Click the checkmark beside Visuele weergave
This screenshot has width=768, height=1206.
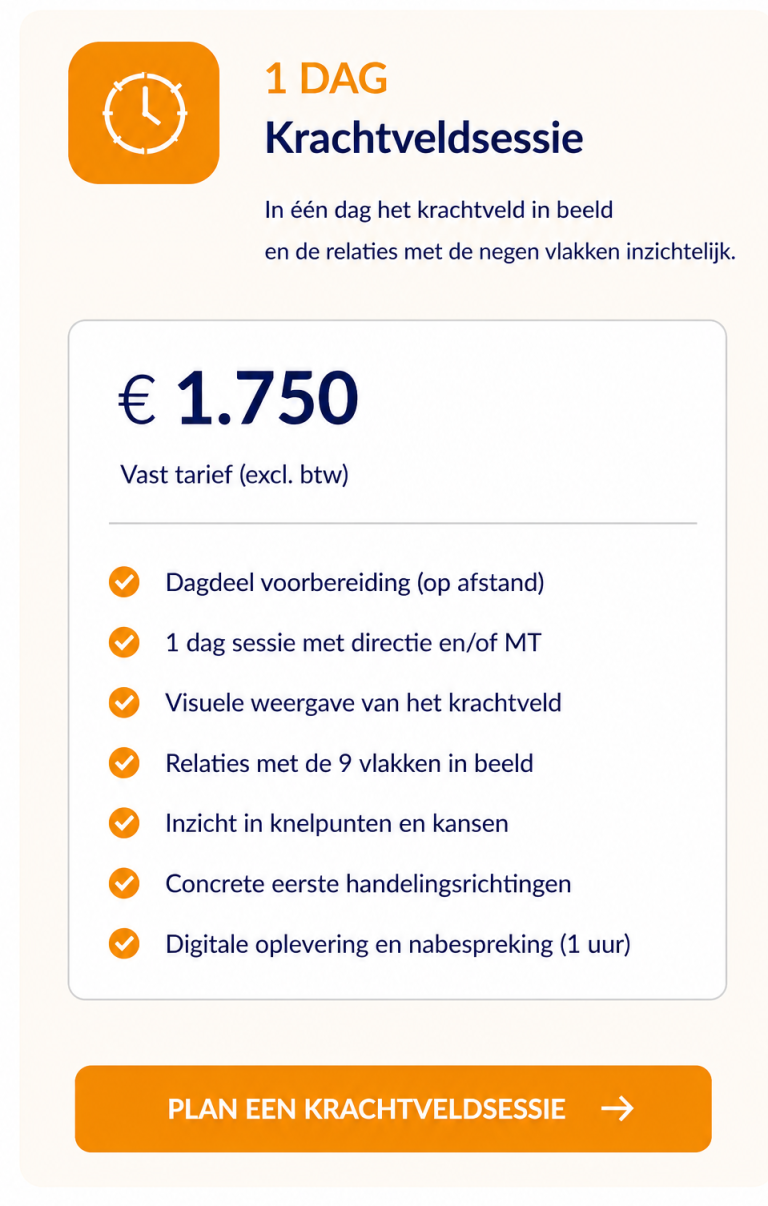(124, 703)
